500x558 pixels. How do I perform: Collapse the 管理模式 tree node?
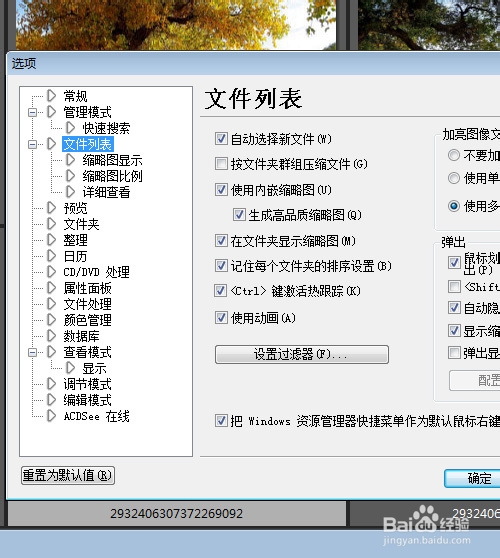pyautogui.click(x=32, y=112)
